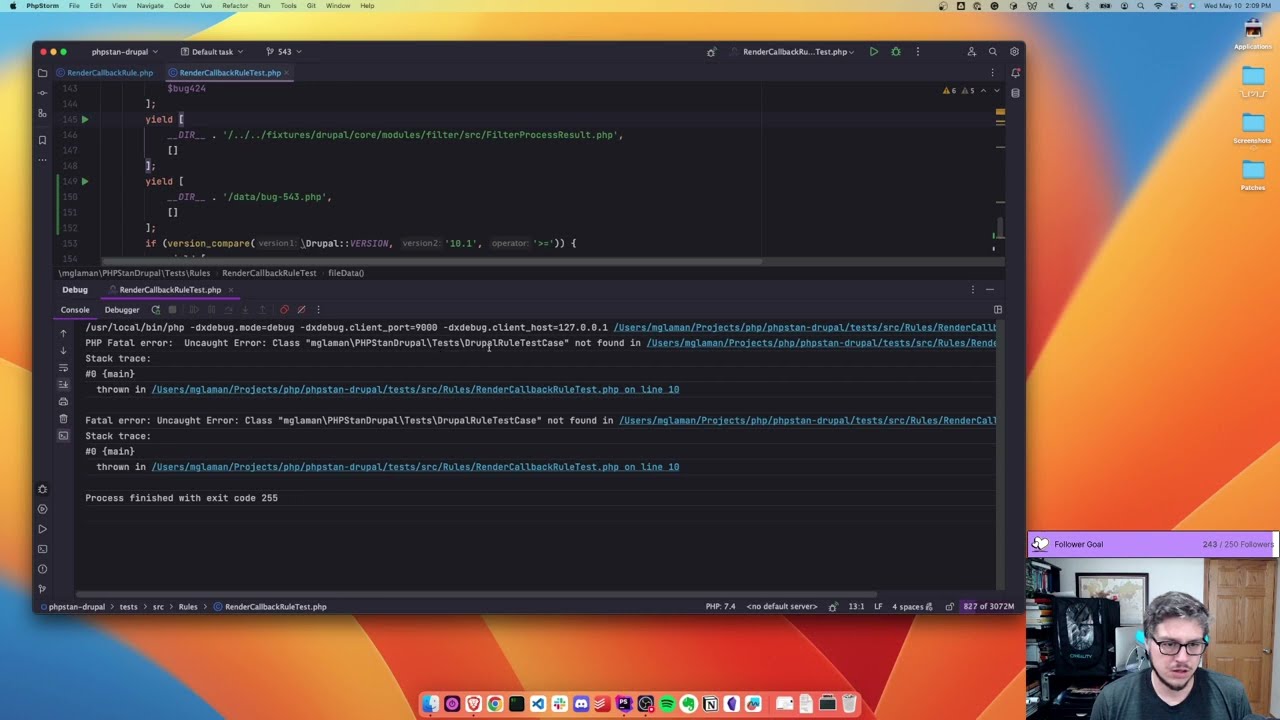Screen dimensions: 1280x720
Task: Open first stack trace link to RenderCallbackRuleTest.php line 10
Action: tap(415, 390)
